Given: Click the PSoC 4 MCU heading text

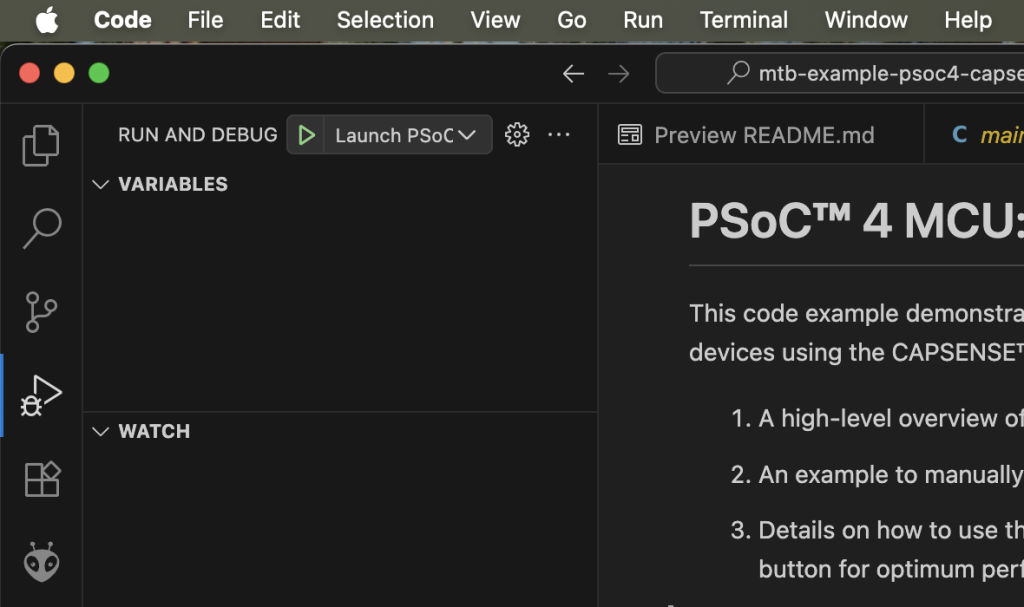Looking at the screenshot, I should pyautogui.click(x=856, y=221).
